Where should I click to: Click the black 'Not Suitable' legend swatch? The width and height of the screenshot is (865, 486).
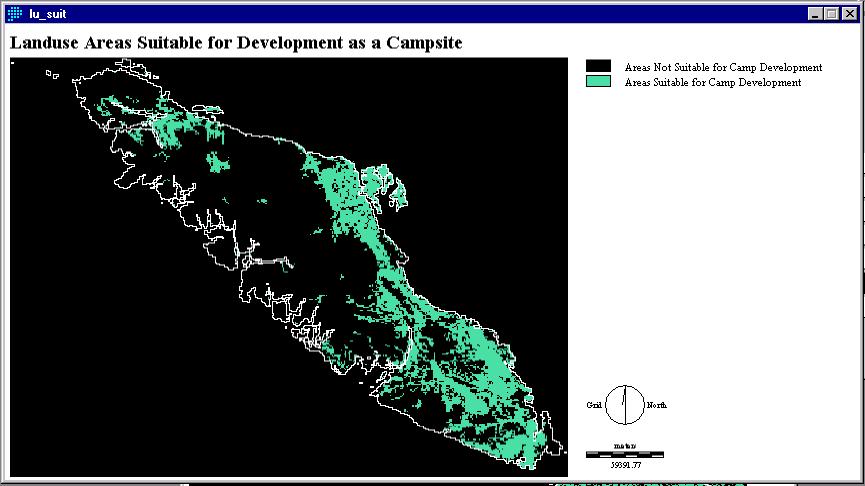pos(598,67)
